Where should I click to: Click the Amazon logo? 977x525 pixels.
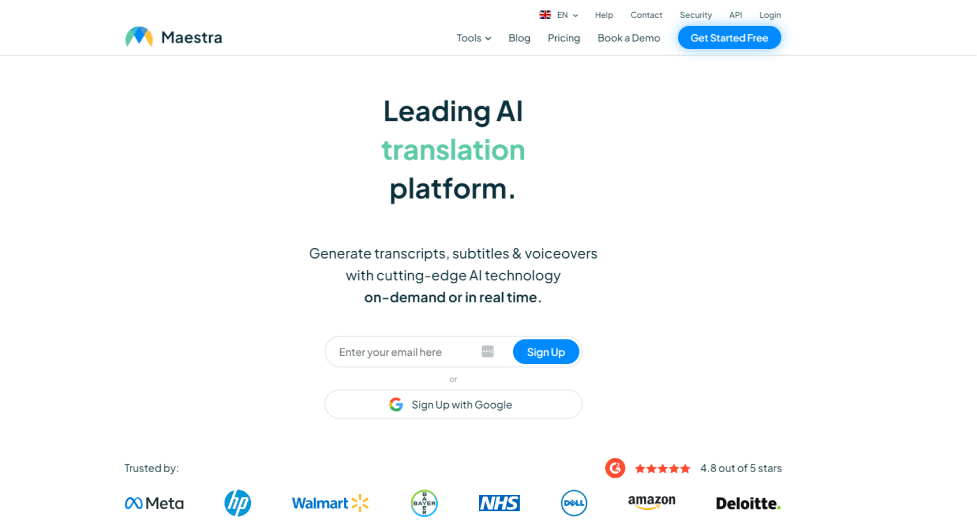[651, 502]
